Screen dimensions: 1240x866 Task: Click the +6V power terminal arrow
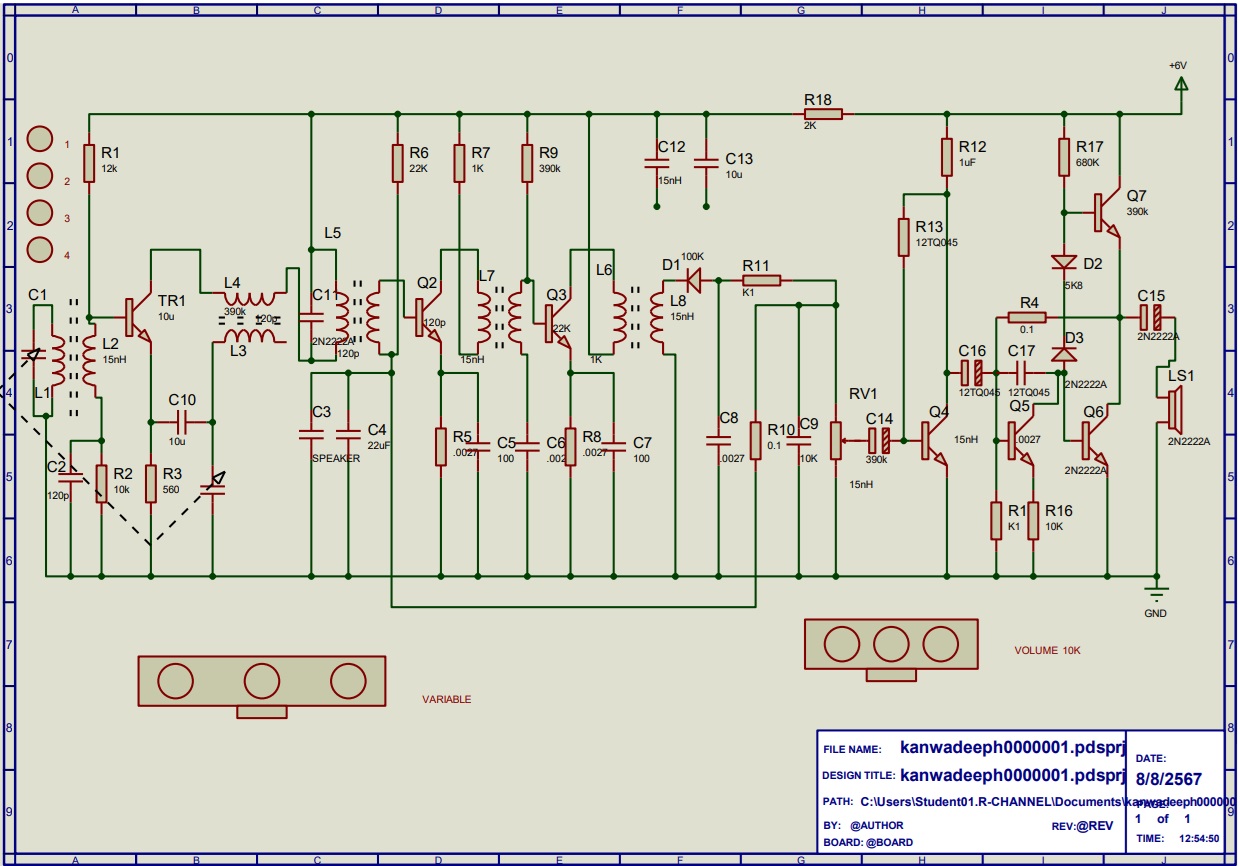click(x=1180, y=84)
